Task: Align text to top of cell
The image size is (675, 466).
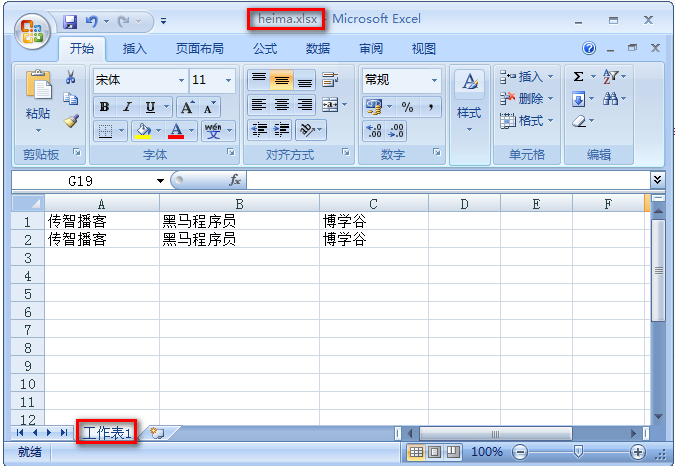Action: click(259, 80)
